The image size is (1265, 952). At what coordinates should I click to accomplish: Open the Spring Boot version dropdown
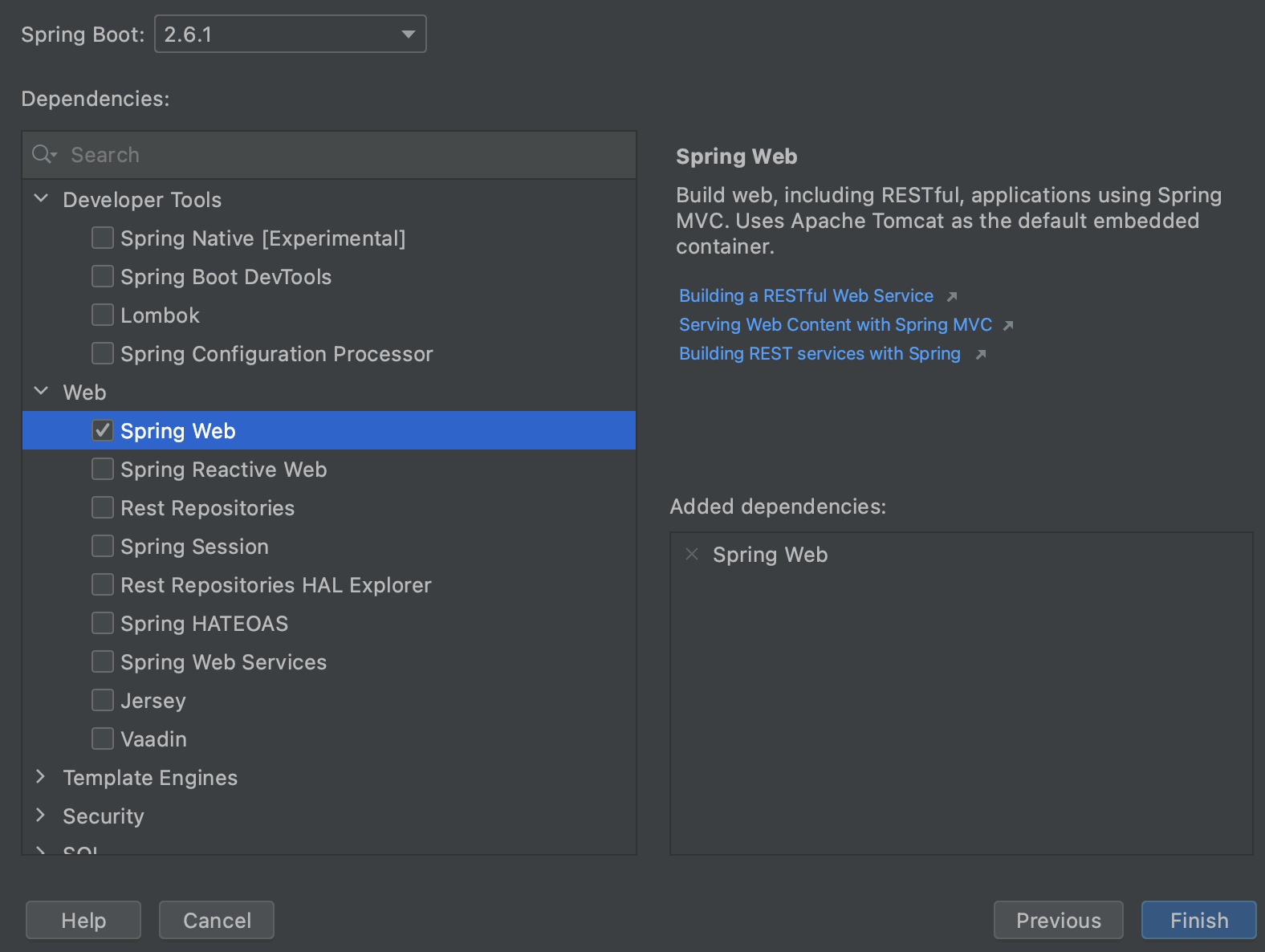(290, 35)
